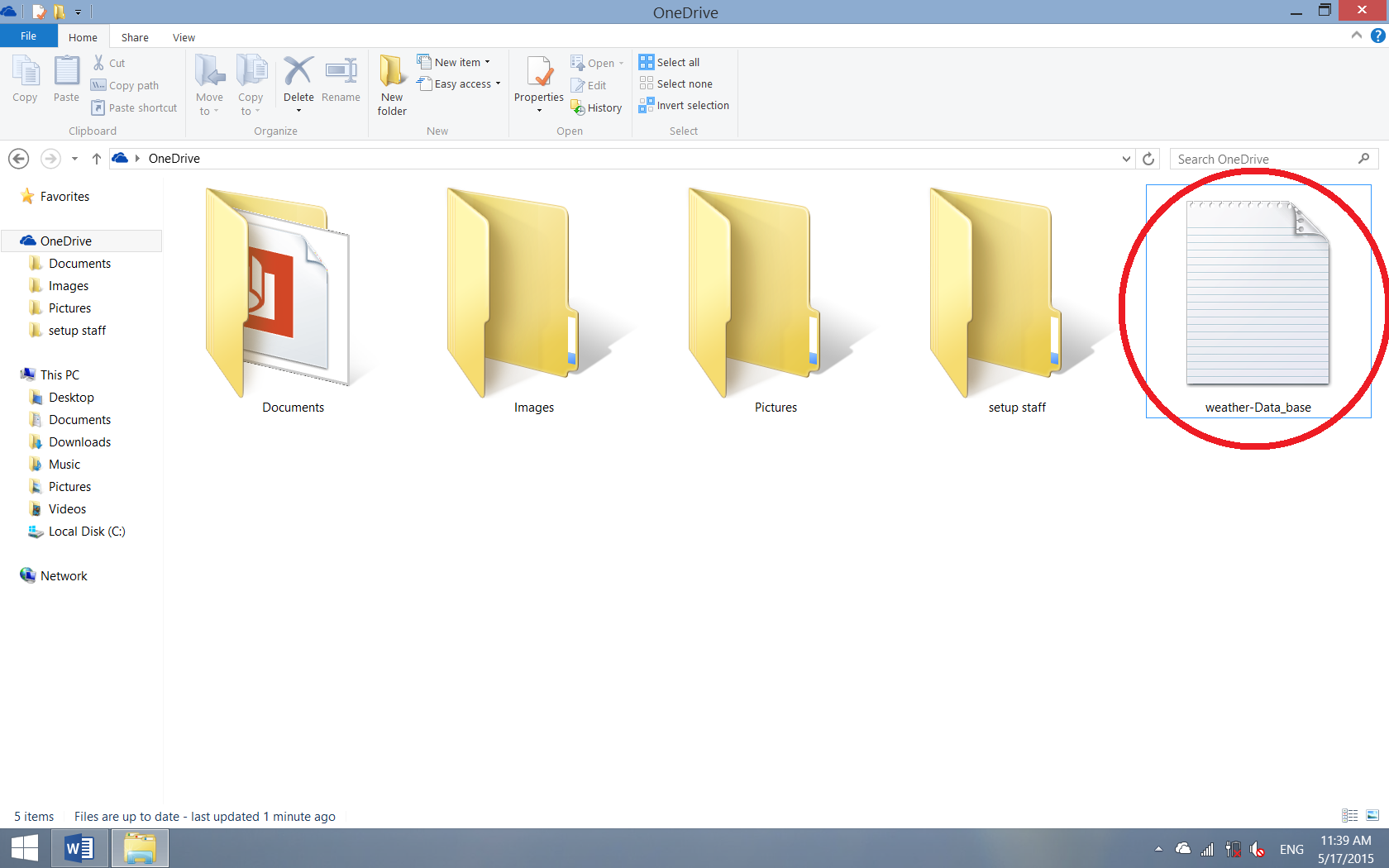
Task: Open Music in the navigation pane
Action: pyautogui.click(x=54, y=465)
